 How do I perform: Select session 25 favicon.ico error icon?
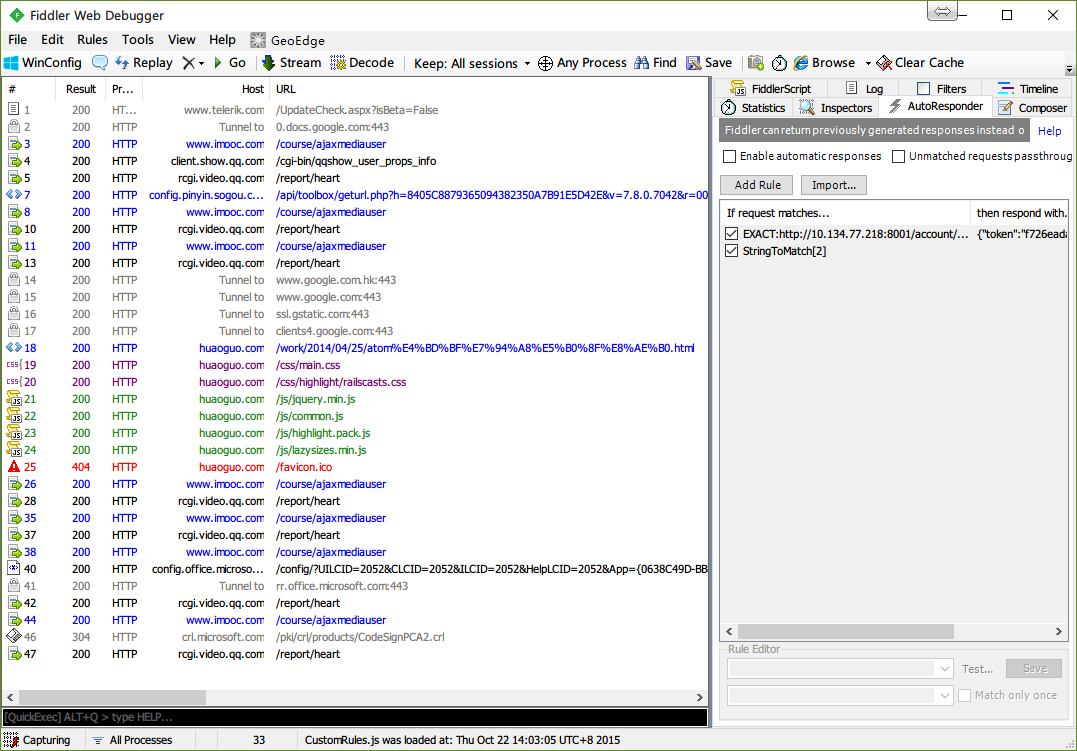coord(14,467)
